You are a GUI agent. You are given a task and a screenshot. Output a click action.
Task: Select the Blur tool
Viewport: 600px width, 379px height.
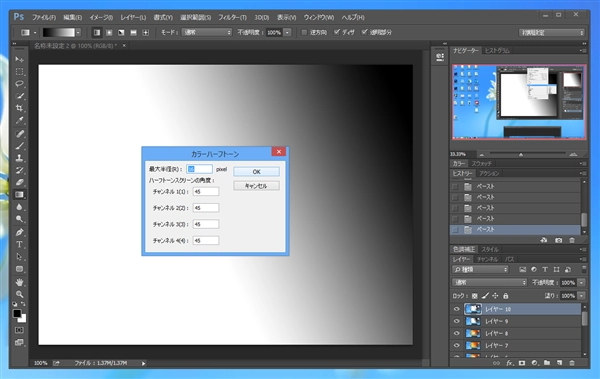pos(19,207)
